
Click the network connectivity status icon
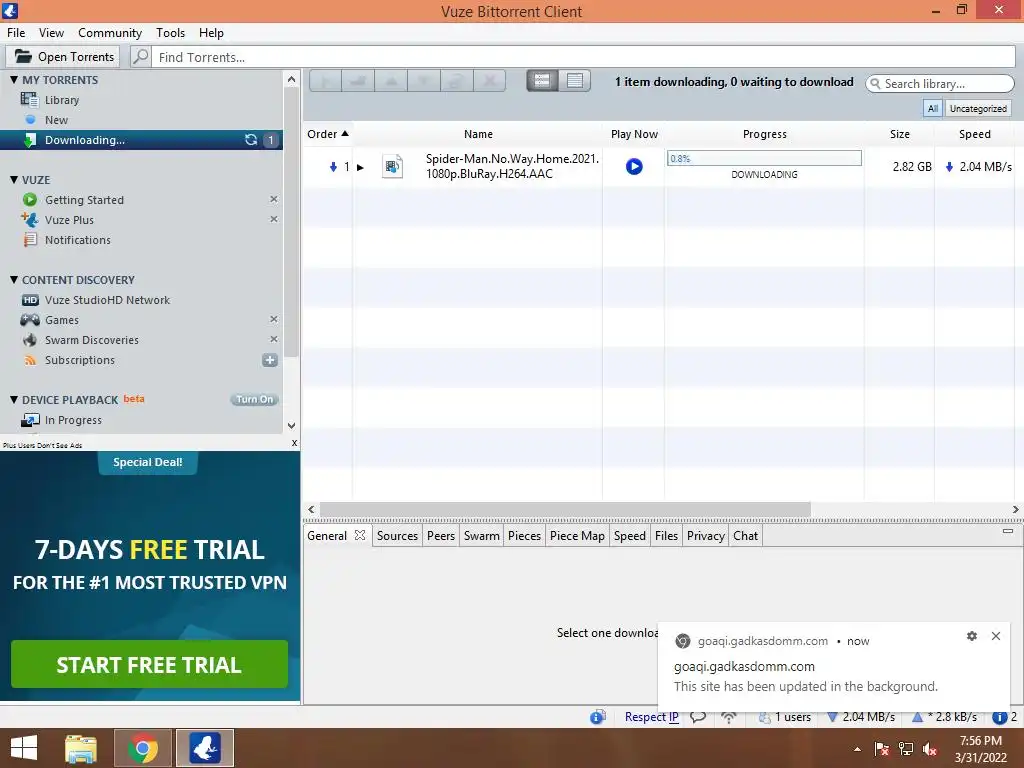point(729,717)
